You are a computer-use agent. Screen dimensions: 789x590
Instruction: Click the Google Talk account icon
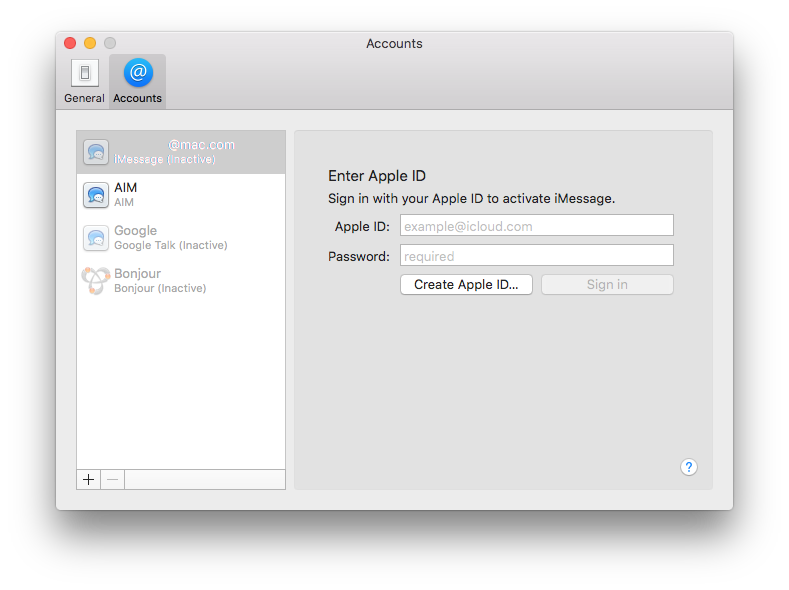pos(96,238)
